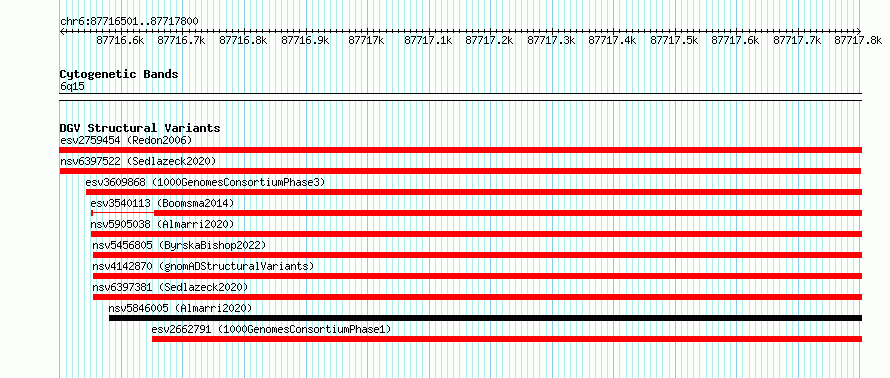Click ruler position 87716.8k
Image resolution: width=890 pixels, height=378 pixels.
click(x=243, y=40)
